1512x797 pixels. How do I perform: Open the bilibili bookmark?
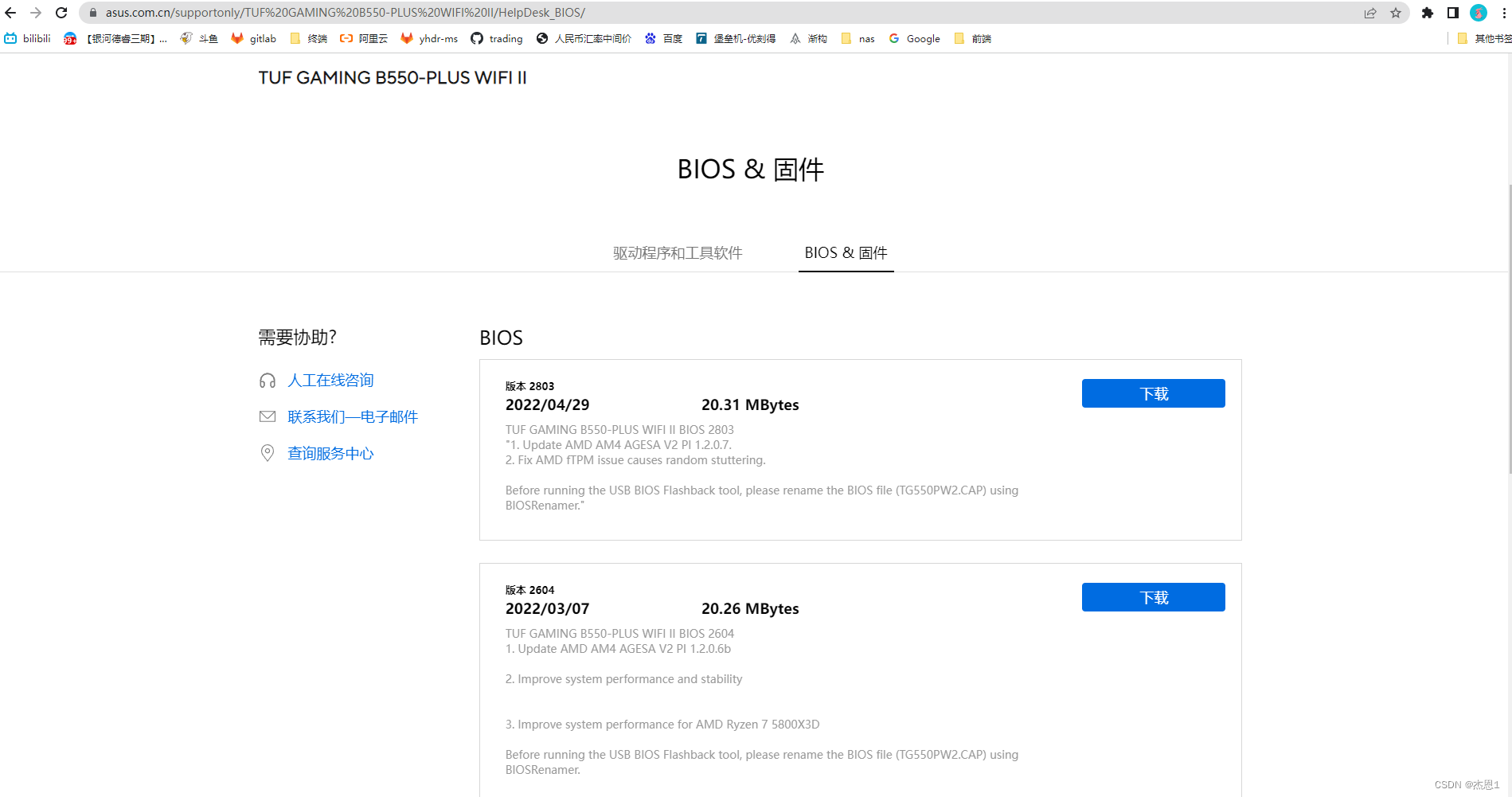coord(28,38)
